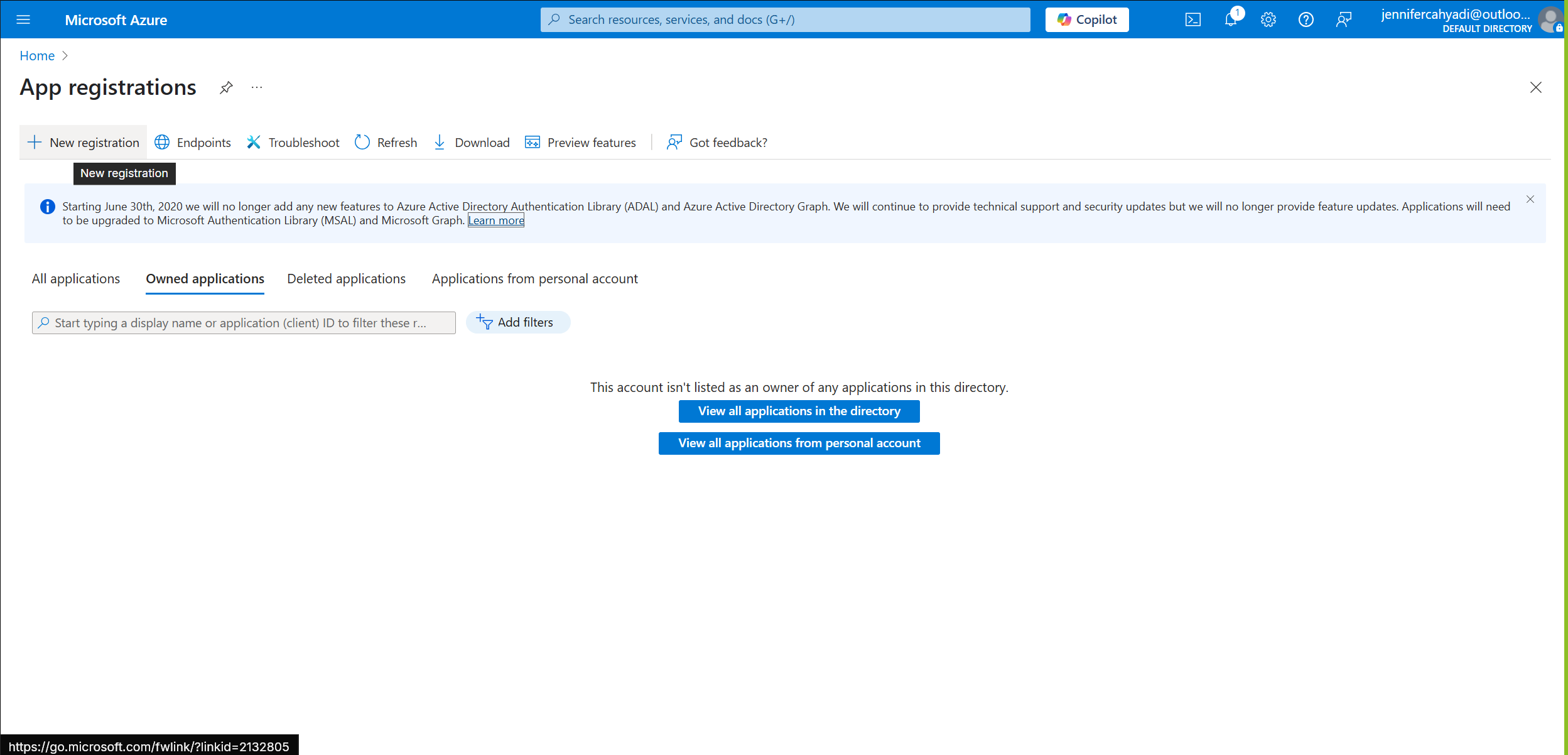Click the account email jennifercahyadi@outloo...
The height and width of the screenshot is (755, 1568).
coord(1456,14)
